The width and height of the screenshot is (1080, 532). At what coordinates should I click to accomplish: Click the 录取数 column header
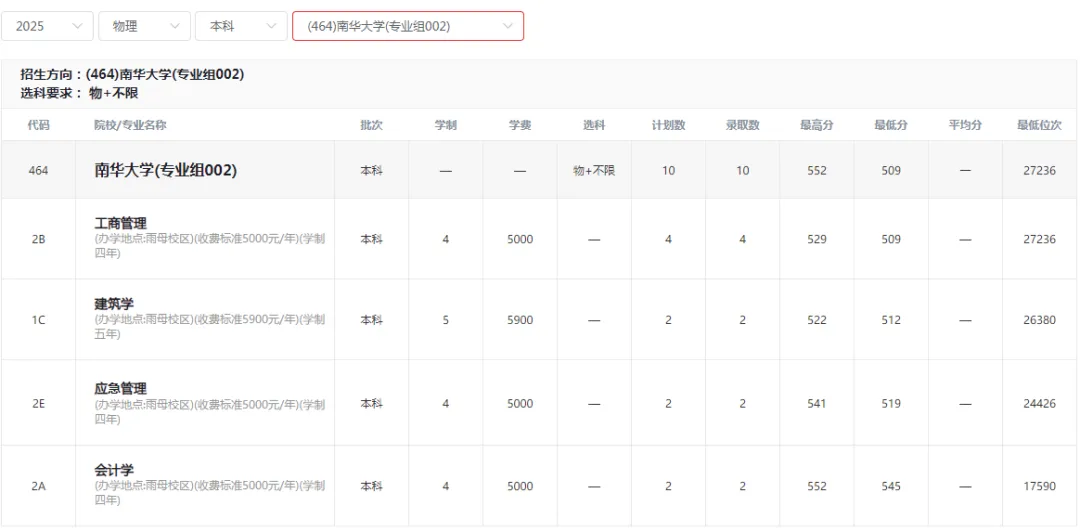(742, 125)
